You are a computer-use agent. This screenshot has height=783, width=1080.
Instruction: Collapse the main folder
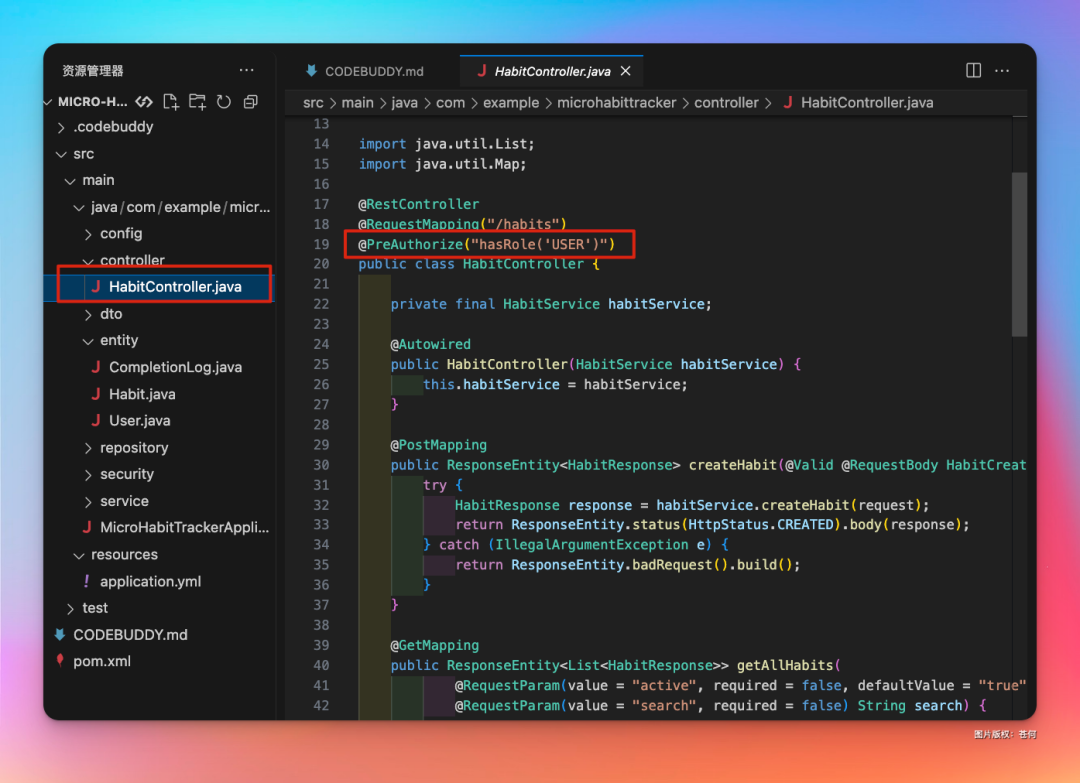tap(70, 181)
